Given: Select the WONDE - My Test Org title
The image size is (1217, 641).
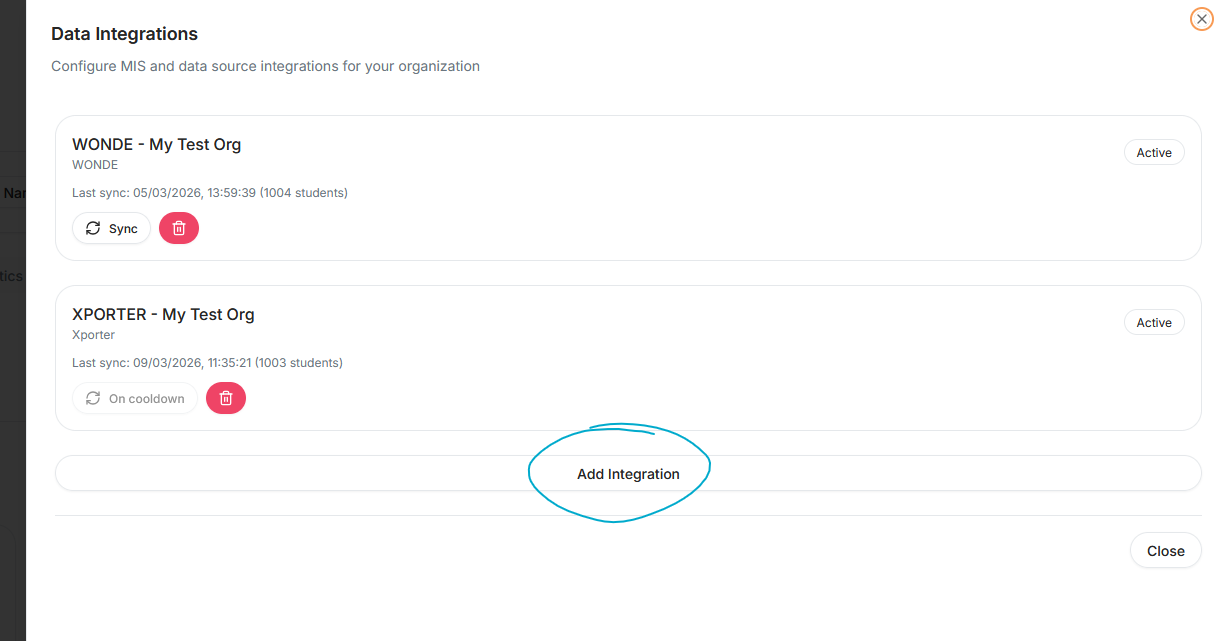Looking at the screenshot, I should tap(157, 144).
